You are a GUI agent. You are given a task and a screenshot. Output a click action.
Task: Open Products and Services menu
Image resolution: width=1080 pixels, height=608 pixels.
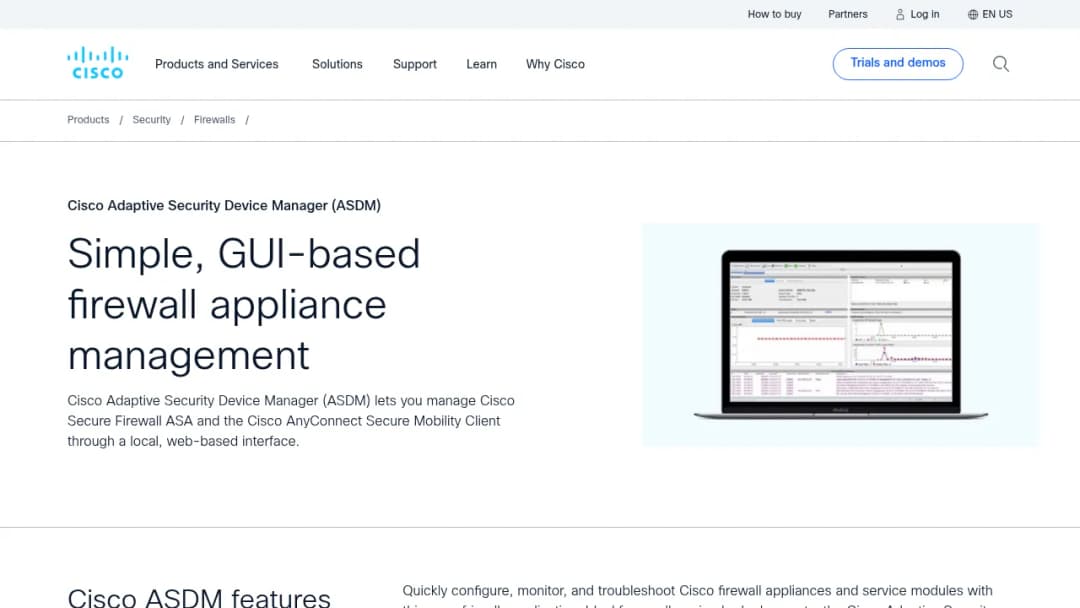click(x=216, y=64)
